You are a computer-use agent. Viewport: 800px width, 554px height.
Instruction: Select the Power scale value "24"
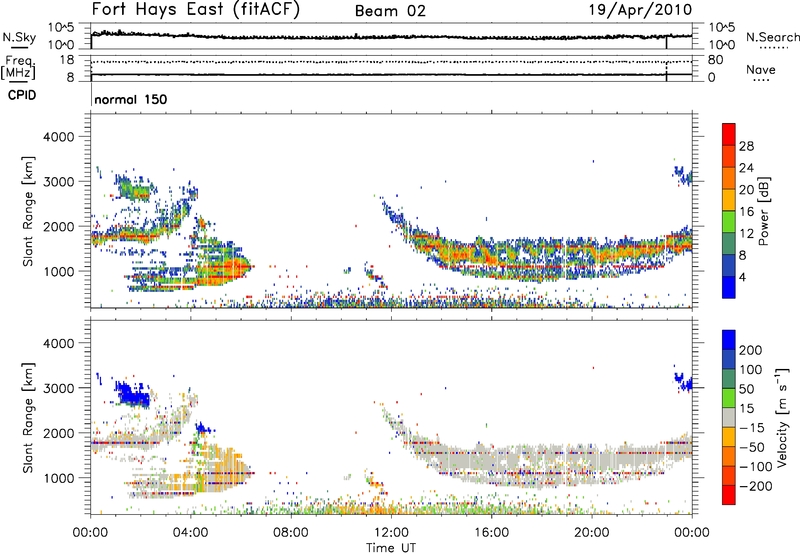pos(746,168)
